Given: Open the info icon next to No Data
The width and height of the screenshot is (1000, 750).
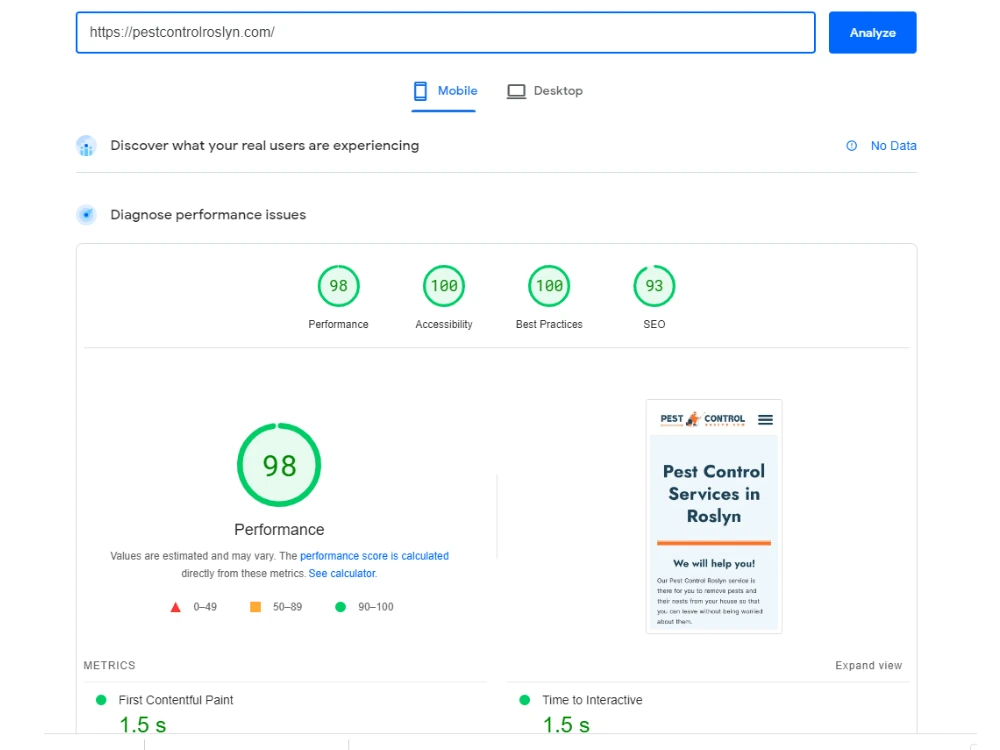Looking at the screenshot, I should pyautogui.click(x=851, y=145).
